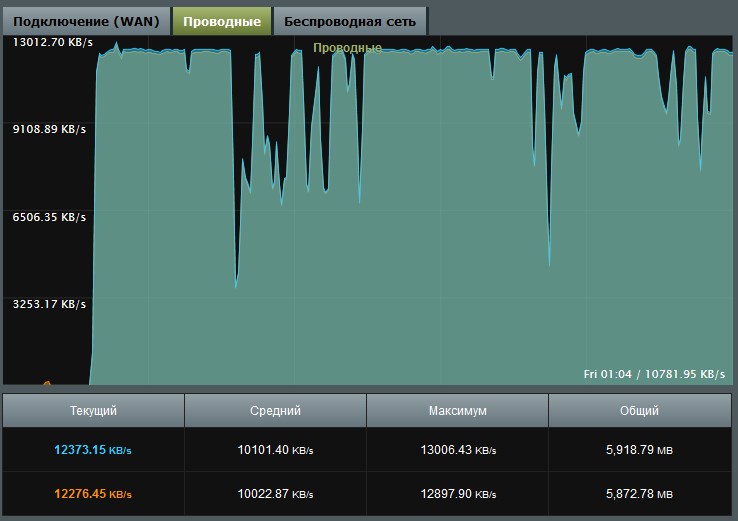
Task: Click the 9108.89 KB/s axis label
Action: [49, 129]
